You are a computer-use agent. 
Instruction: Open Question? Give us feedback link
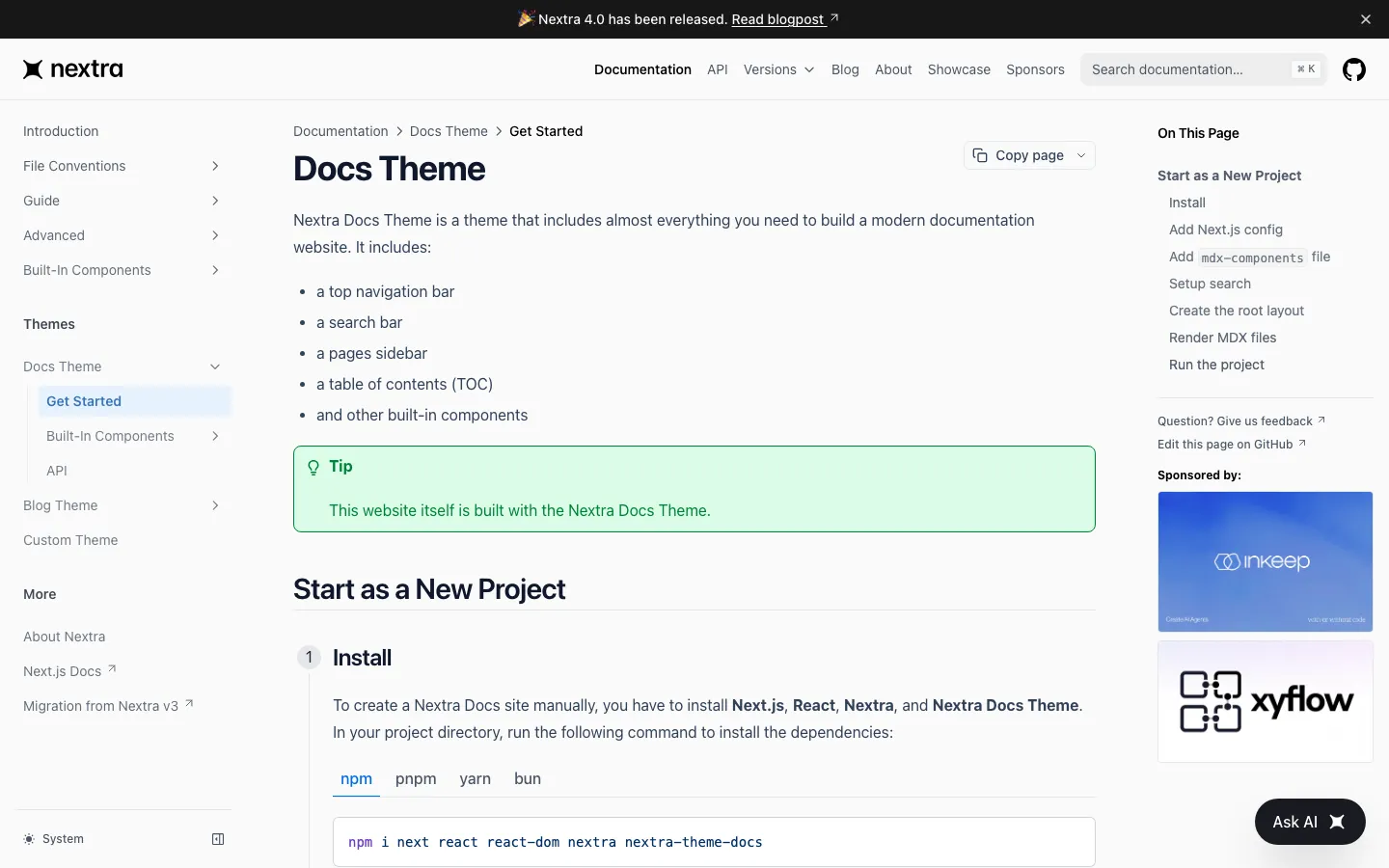tap(1241, 420)
